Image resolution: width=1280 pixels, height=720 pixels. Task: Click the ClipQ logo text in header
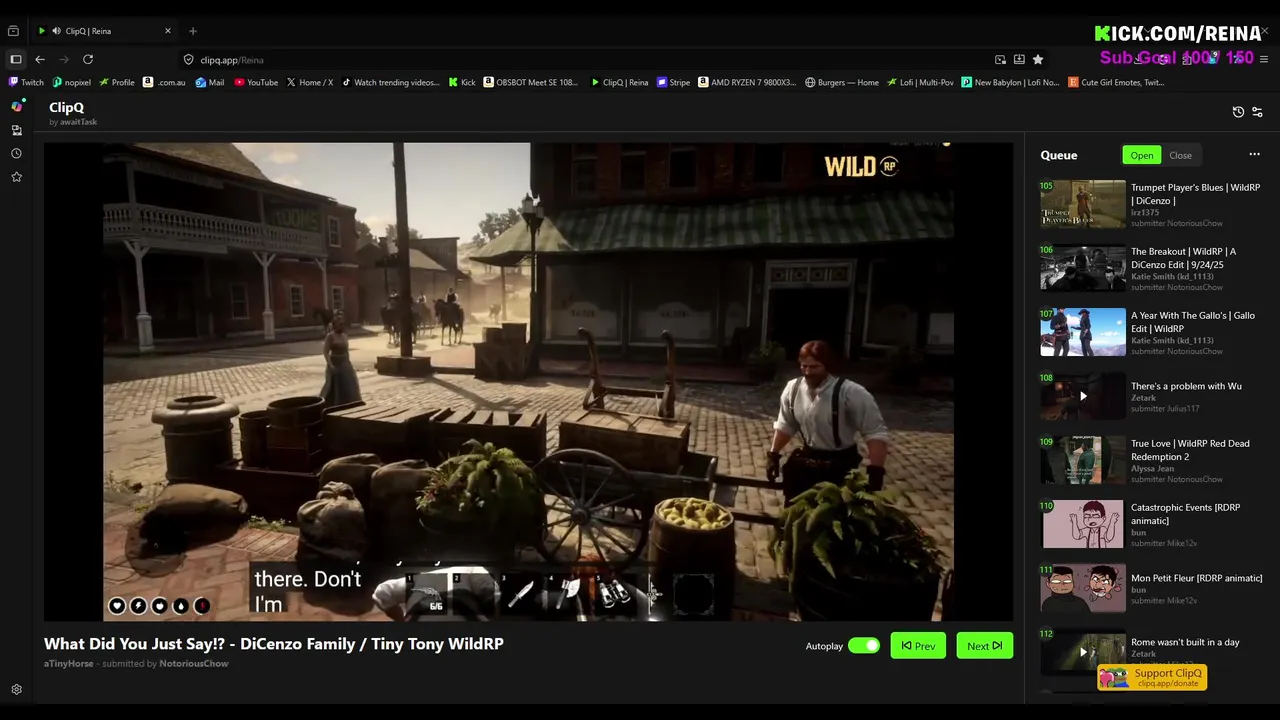66,107
